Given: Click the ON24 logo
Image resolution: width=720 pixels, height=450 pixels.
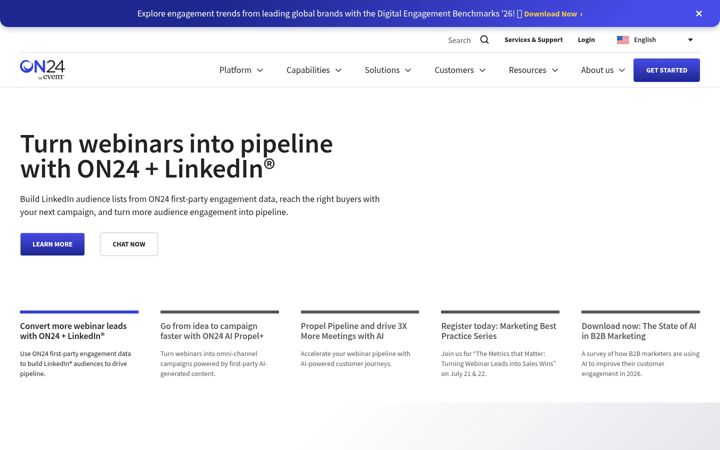Looking at the screenshot, I should click(42, 69).
